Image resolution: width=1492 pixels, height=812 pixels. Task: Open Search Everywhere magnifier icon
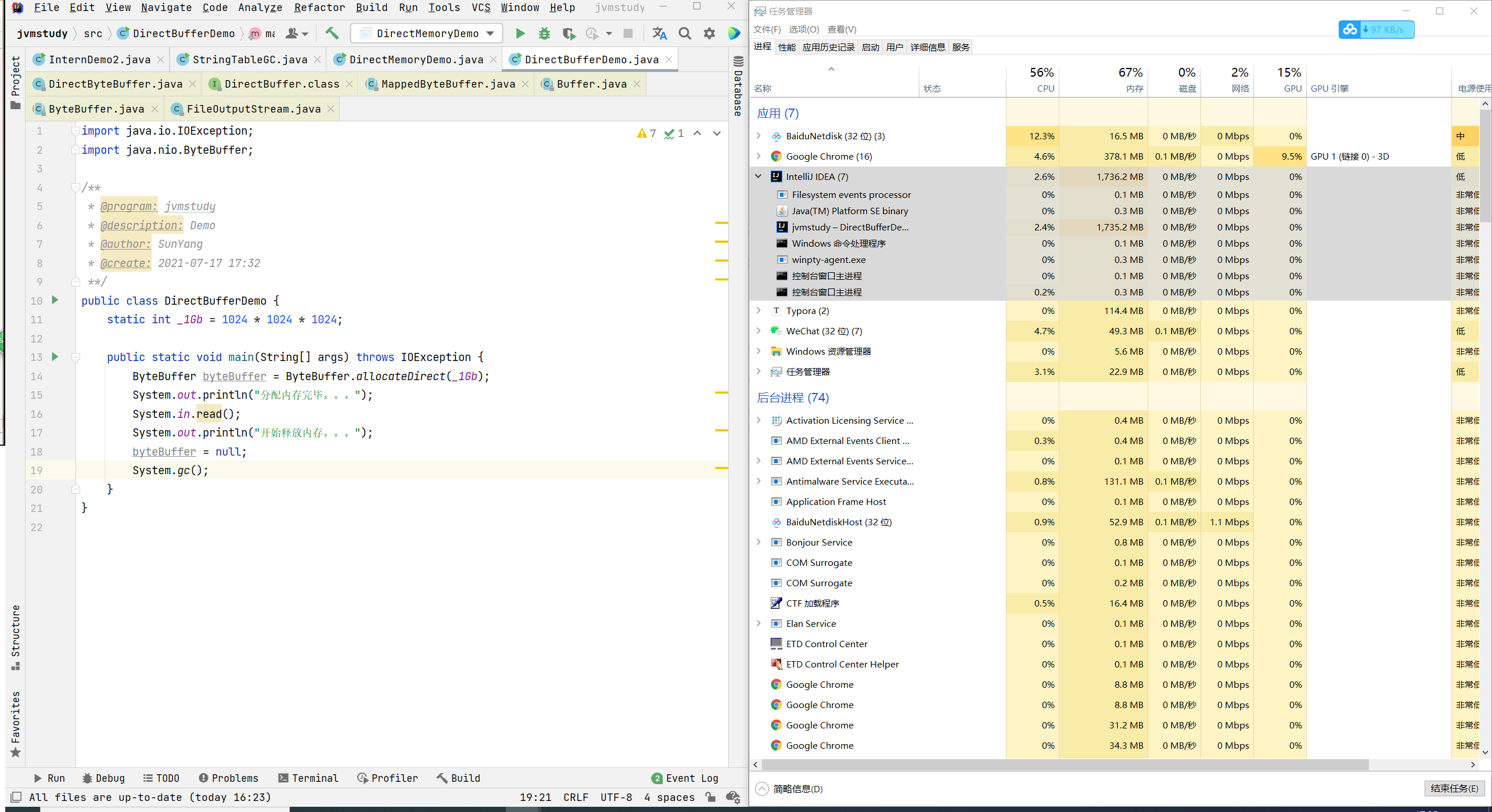tap(685, 34)
